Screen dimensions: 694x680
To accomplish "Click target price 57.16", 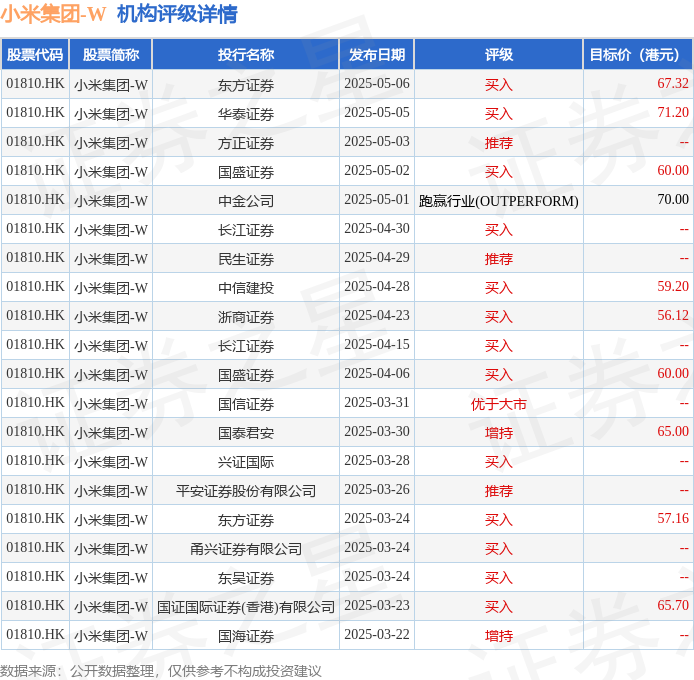I will click(673, 518).
